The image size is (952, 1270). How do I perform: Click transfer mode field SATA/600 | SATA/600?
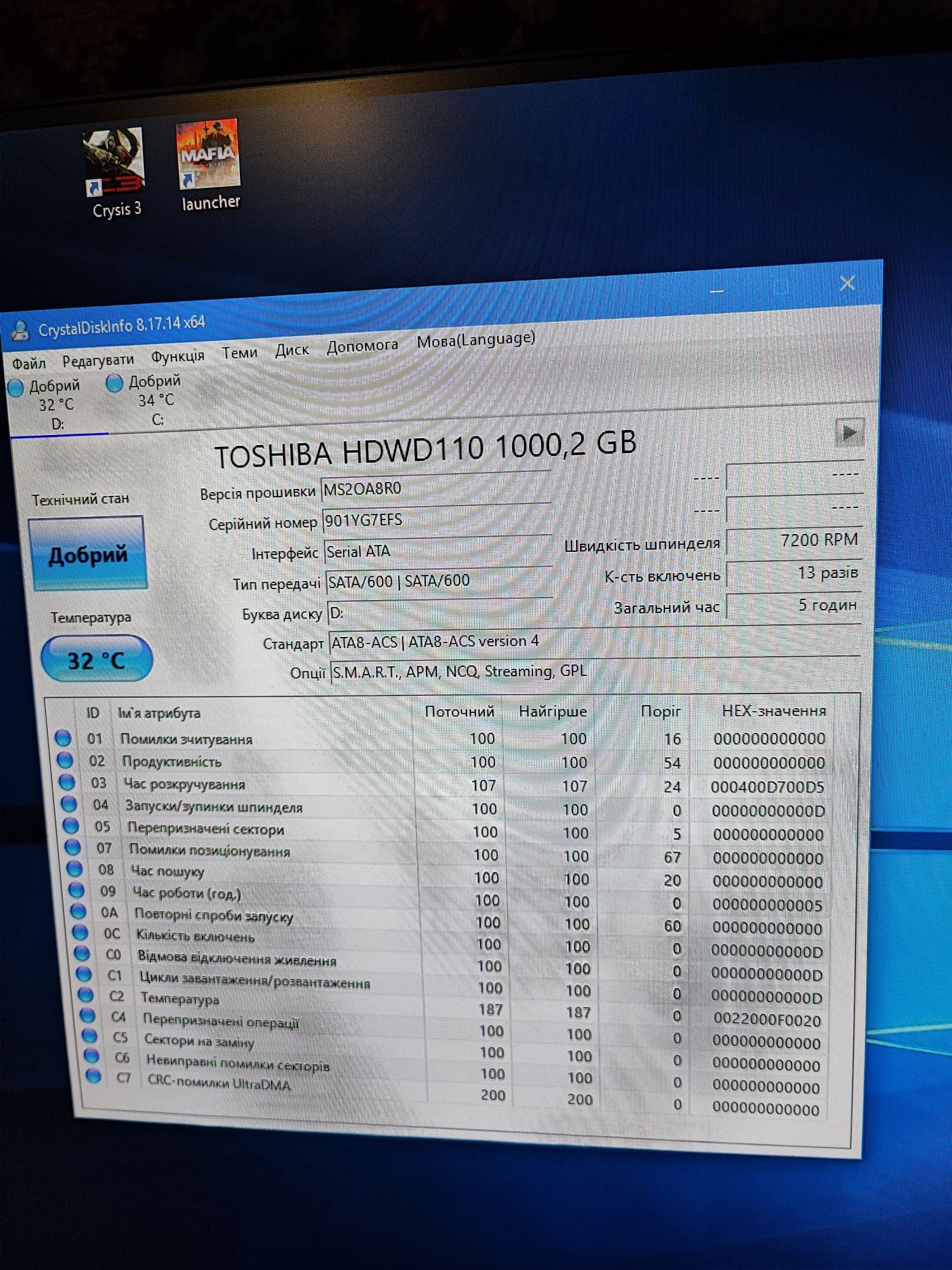pos(439,580)
